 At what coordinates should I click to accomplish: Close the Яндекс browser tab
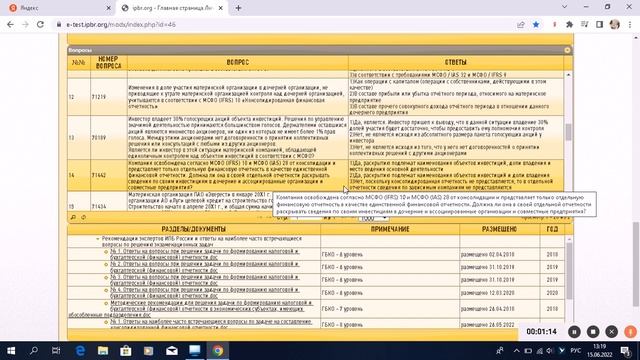coord(108,8)
